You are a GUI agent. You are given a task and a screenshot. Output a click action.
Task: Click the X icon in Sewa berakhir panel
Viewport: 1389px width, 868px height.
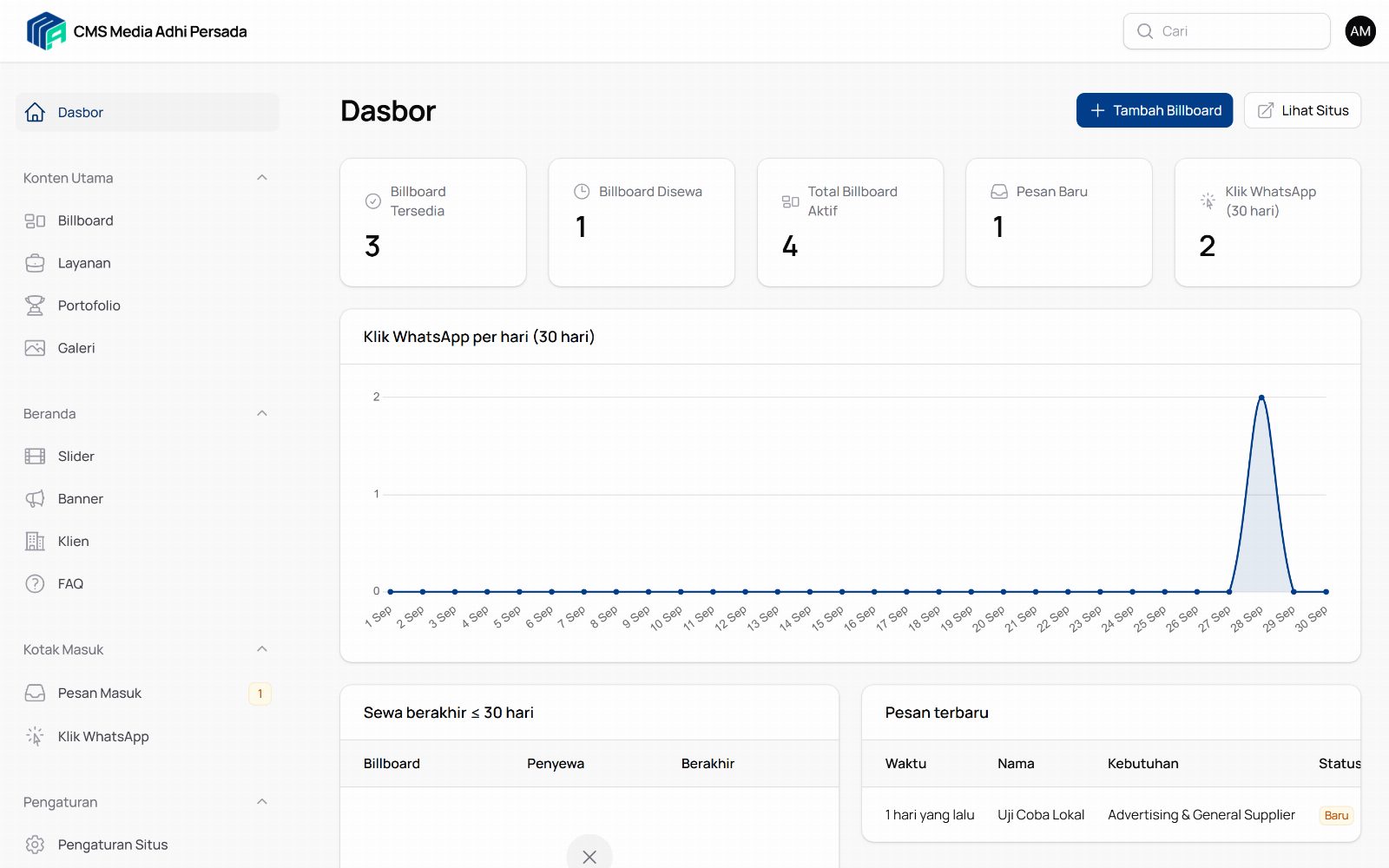pyautogui.click(x=589, y=857)
